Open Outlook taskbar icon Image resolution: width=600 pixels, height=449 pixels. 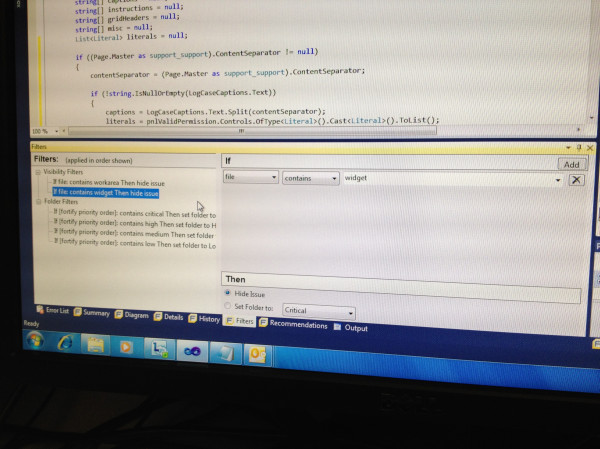(257, 355)
